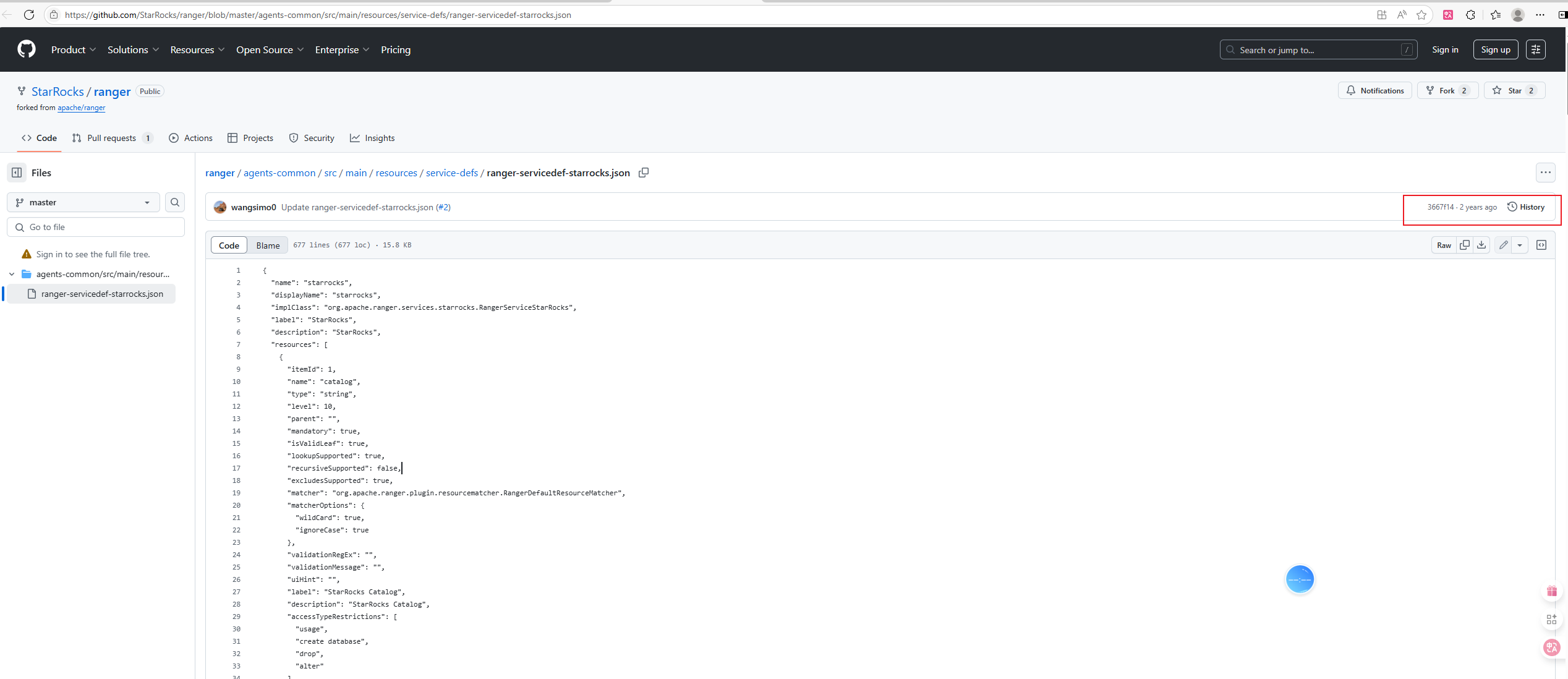This screenshot has width=1568, height=679.
Task: Go to service-defs breadcrumb folder
Action: pos(451,173)
